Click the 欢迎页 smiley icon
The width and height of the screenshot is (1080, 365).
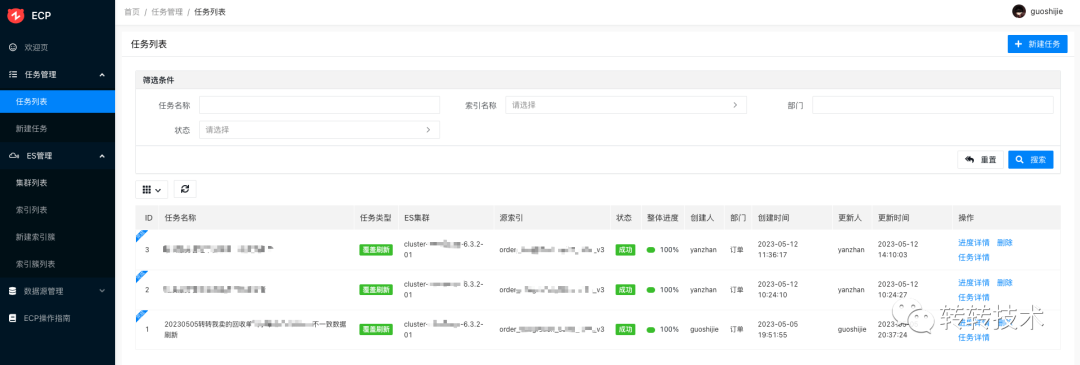click(13, 48)
